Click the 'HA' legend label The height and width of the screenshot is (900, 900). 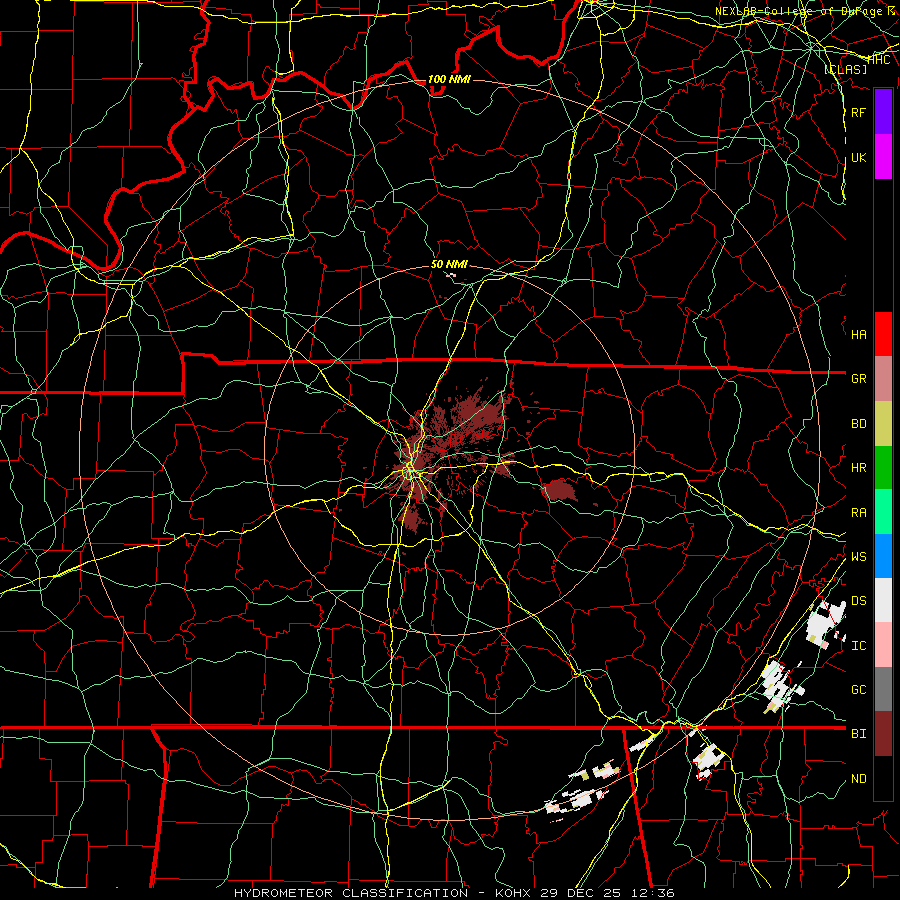point(858,335)
